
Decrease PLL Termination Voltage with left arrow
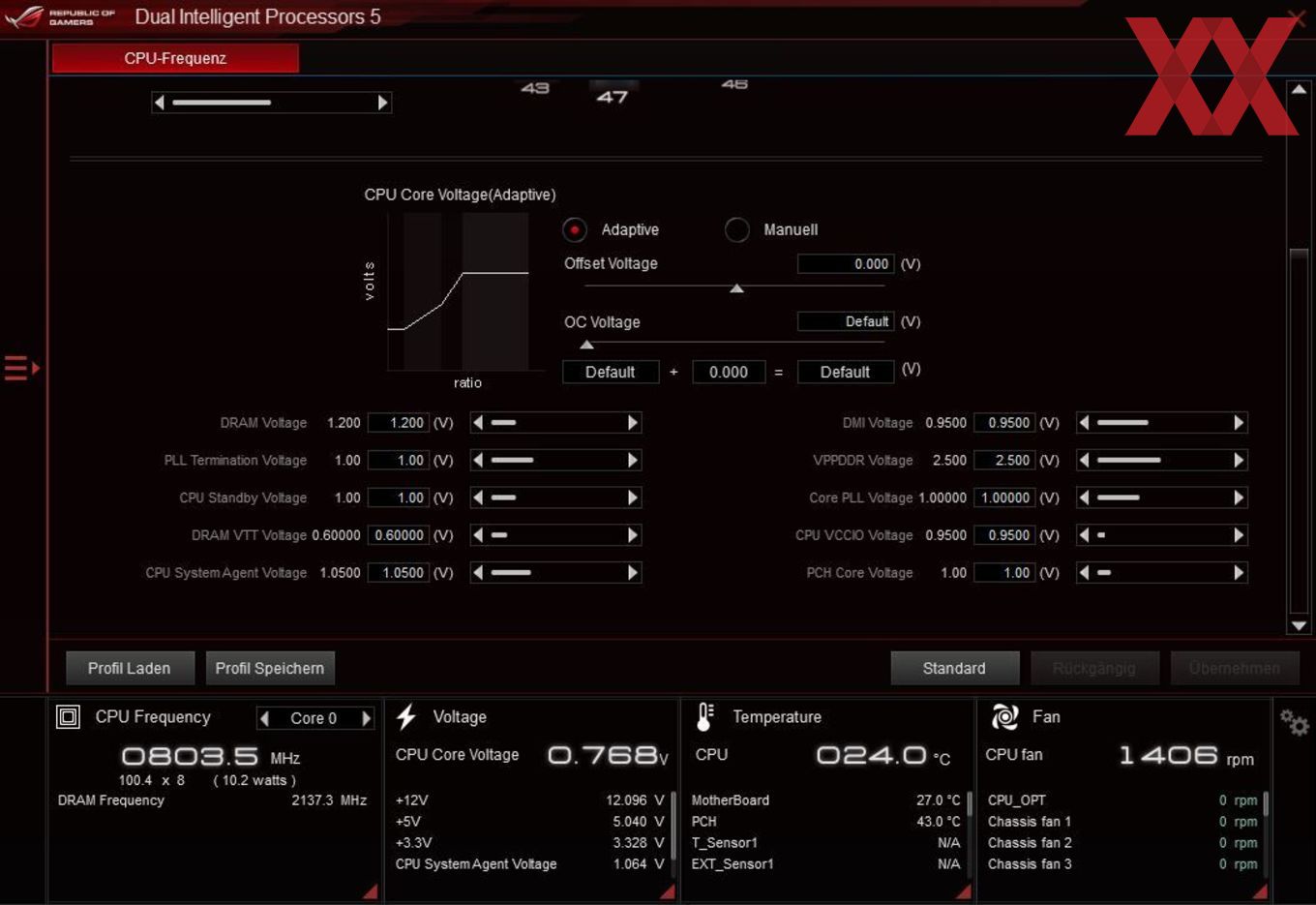pyautogui.click(x=478, y=461)
